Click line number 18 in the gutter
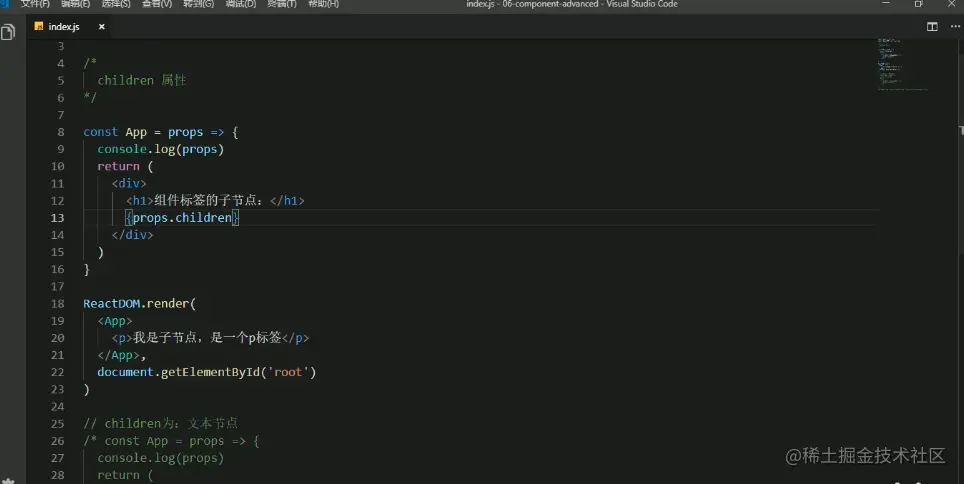This screenshot has width=964, height=484. (57, 303)
